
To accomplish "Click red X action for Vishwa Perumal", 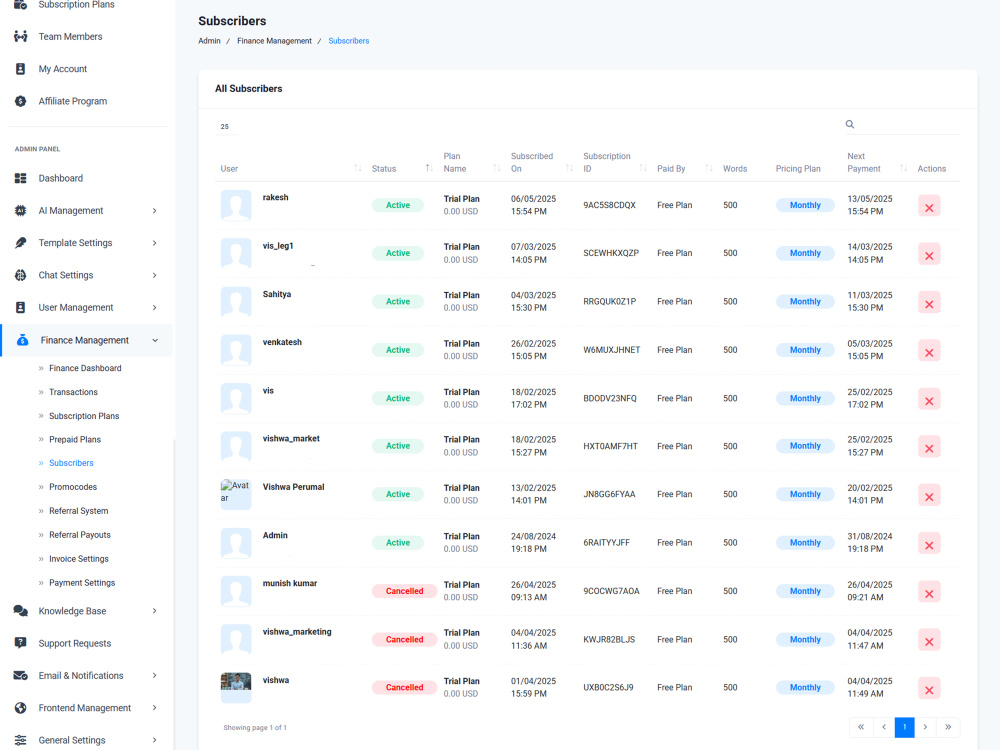I will click(x=929, y=496).
